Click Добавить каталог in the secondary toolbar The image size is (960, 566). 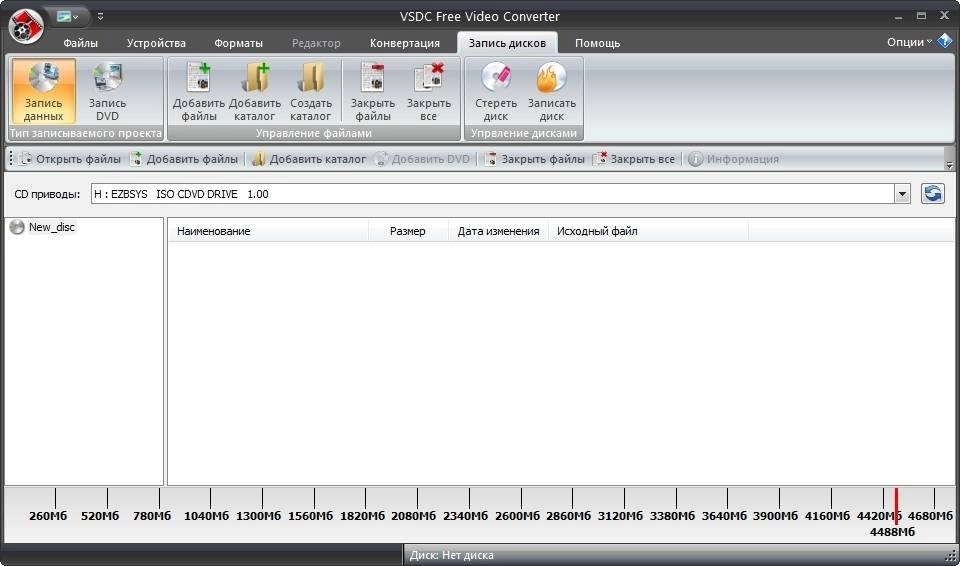(x=309, y=159)
